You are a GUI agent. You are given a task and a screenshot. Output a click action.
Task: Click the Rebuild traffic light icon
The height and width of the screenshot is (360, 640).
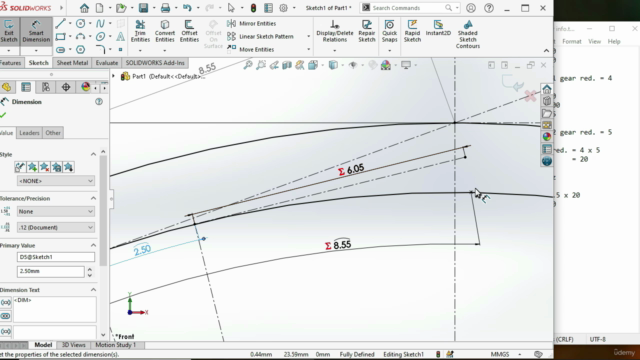[x=253, y=8]
